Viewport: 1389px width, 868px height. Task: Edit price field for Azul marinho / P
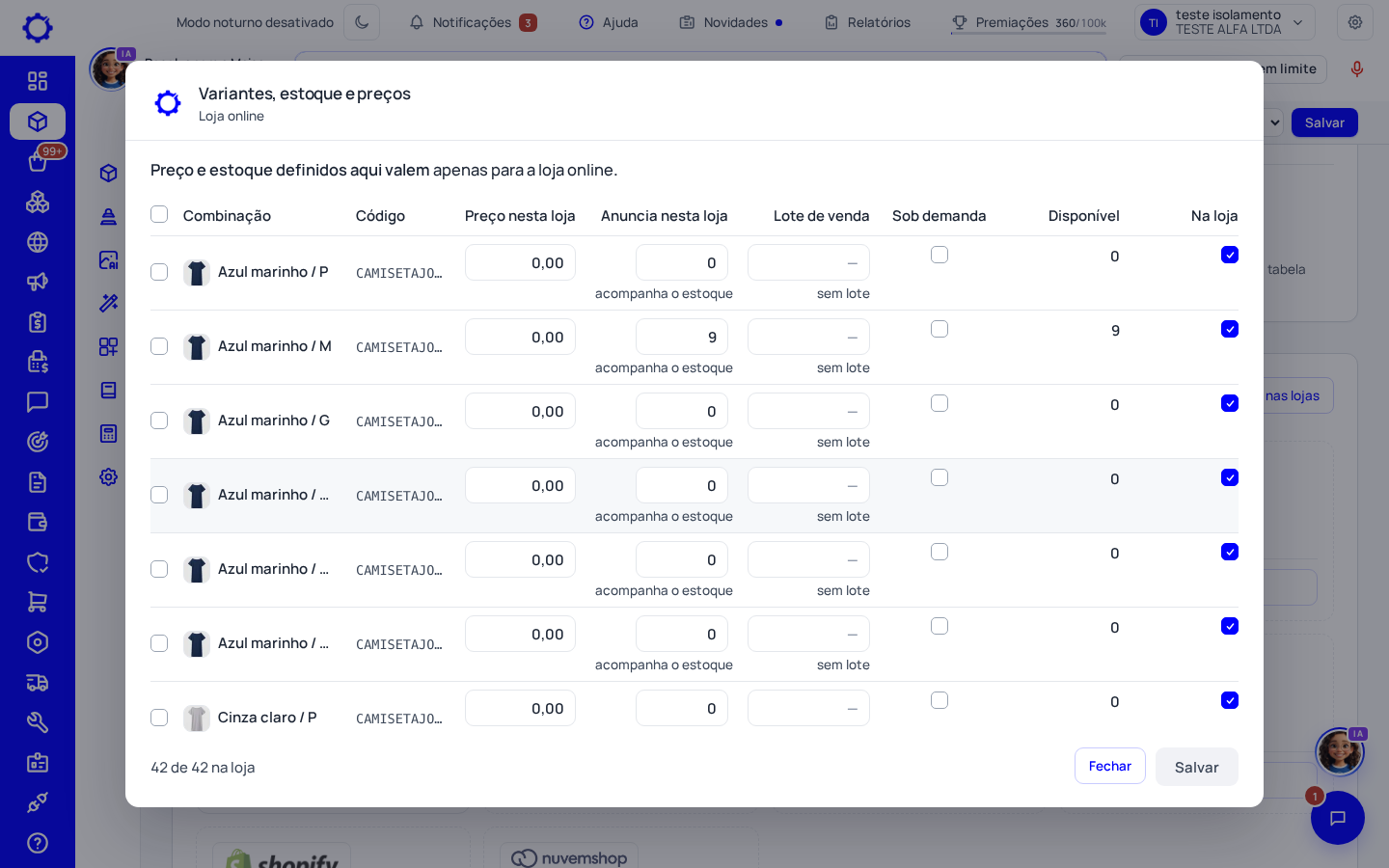point(520,262)
